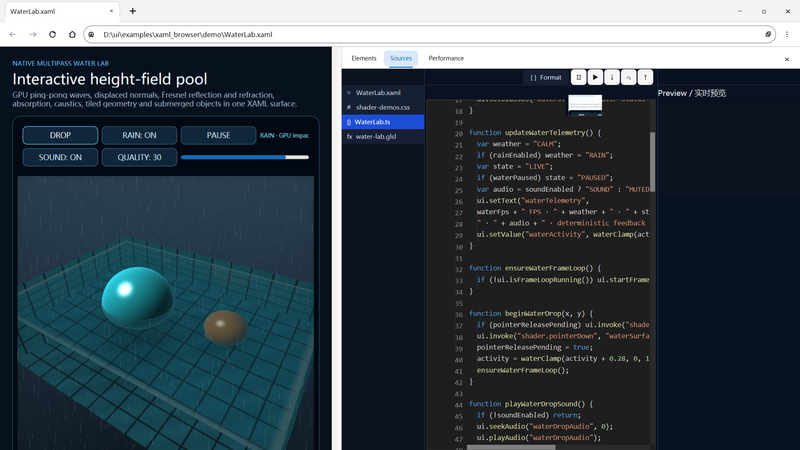Switch to the Sources tab

click(x=401, y=58)
